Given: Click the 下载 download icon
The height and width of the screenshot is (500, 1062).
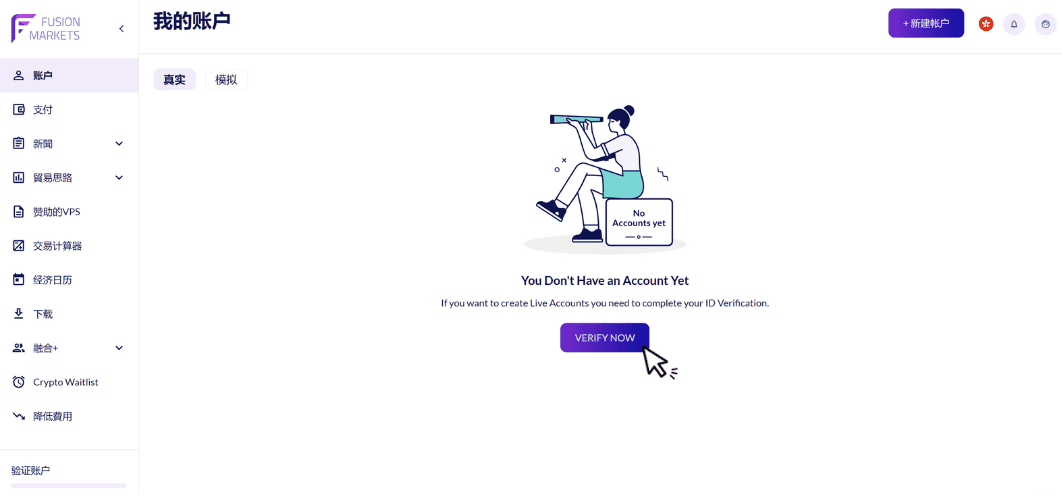Looking at the screenshot, I should click(x=19, y=314).
